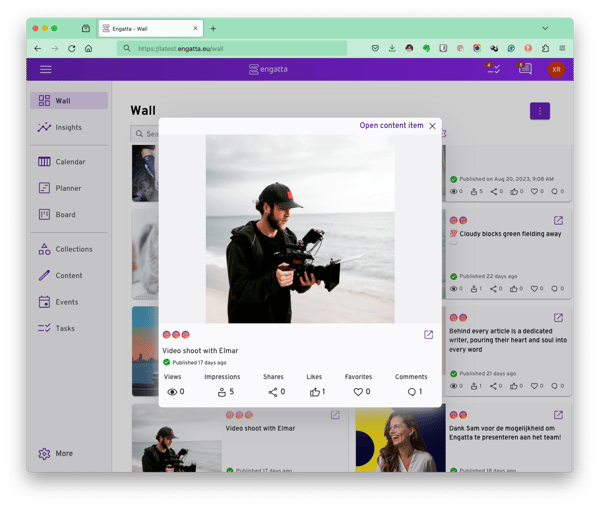Click the Likes thumbs-up icon in popup

tap(315, 392)
